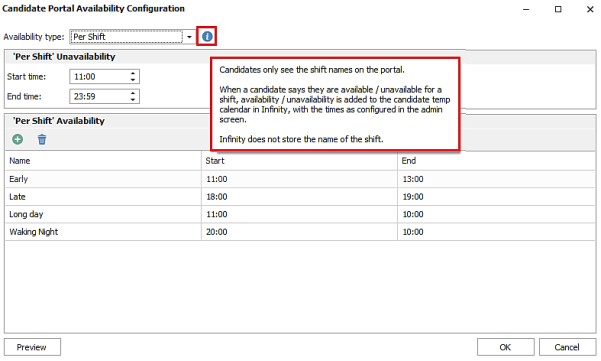Increase Start time with up spinner arrow
This screenshot has width=601, height=361.
tap(133, 73)
